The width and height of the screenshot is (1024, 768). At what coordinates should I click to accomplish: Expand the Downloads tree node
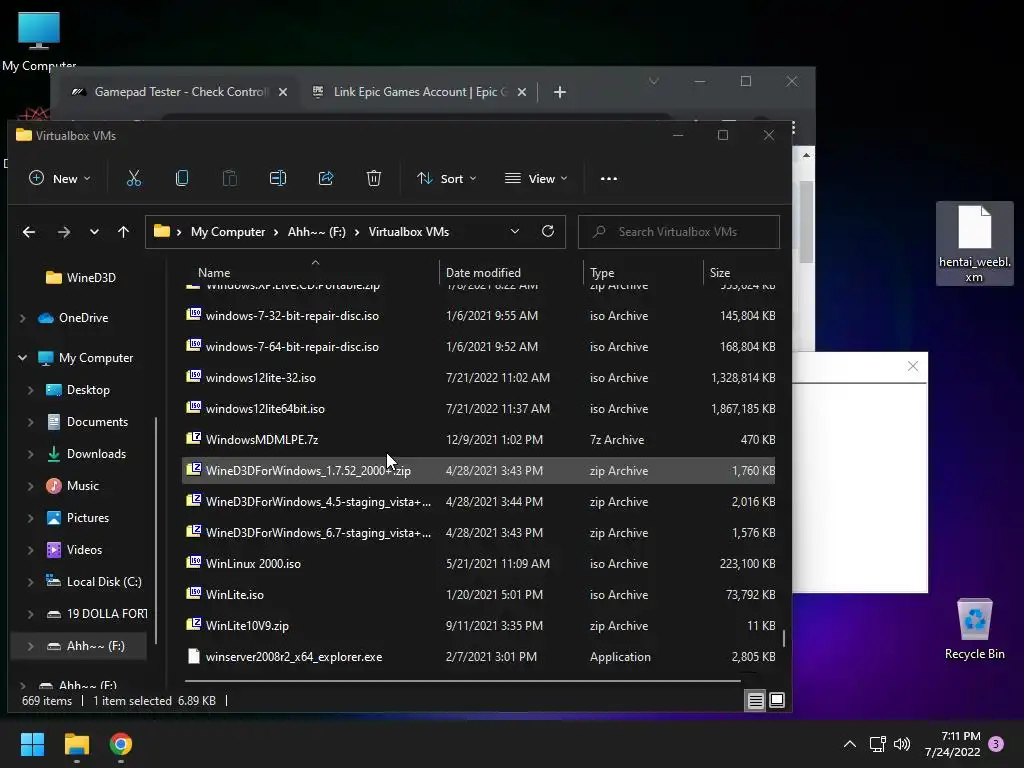pyautogui.click(x=31, y=454)
